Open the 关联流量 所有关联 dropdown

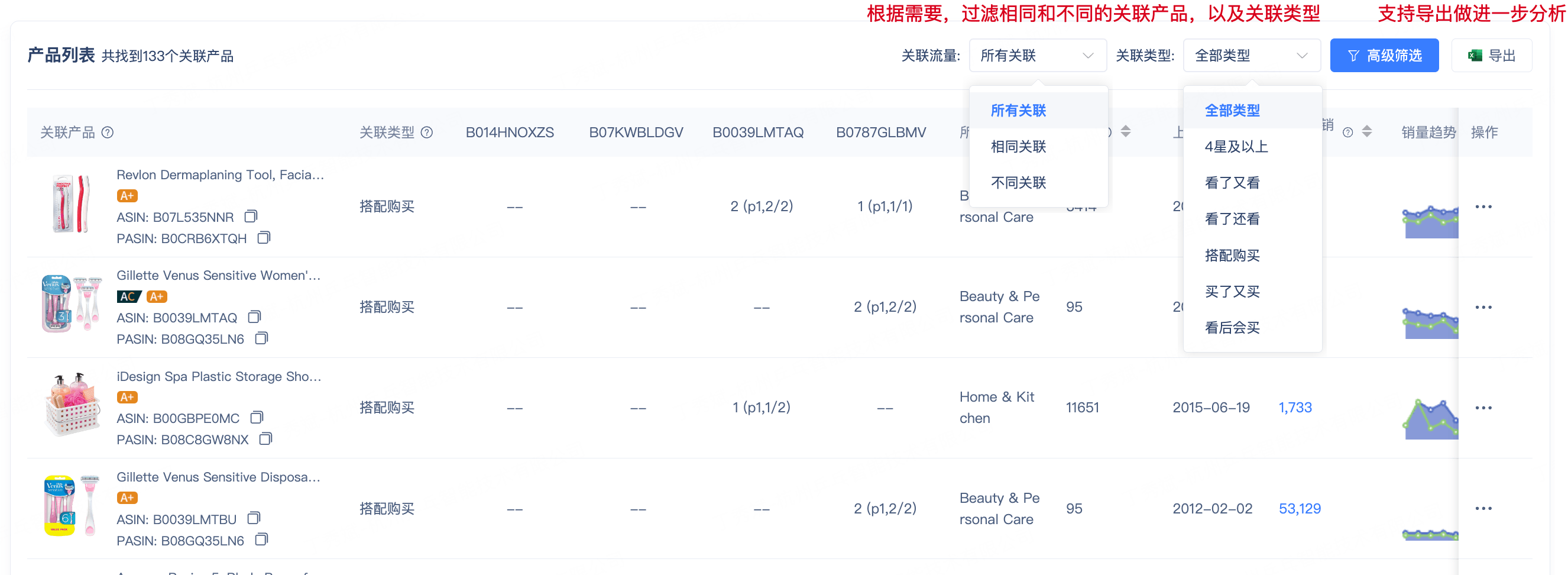point(1038,56)
